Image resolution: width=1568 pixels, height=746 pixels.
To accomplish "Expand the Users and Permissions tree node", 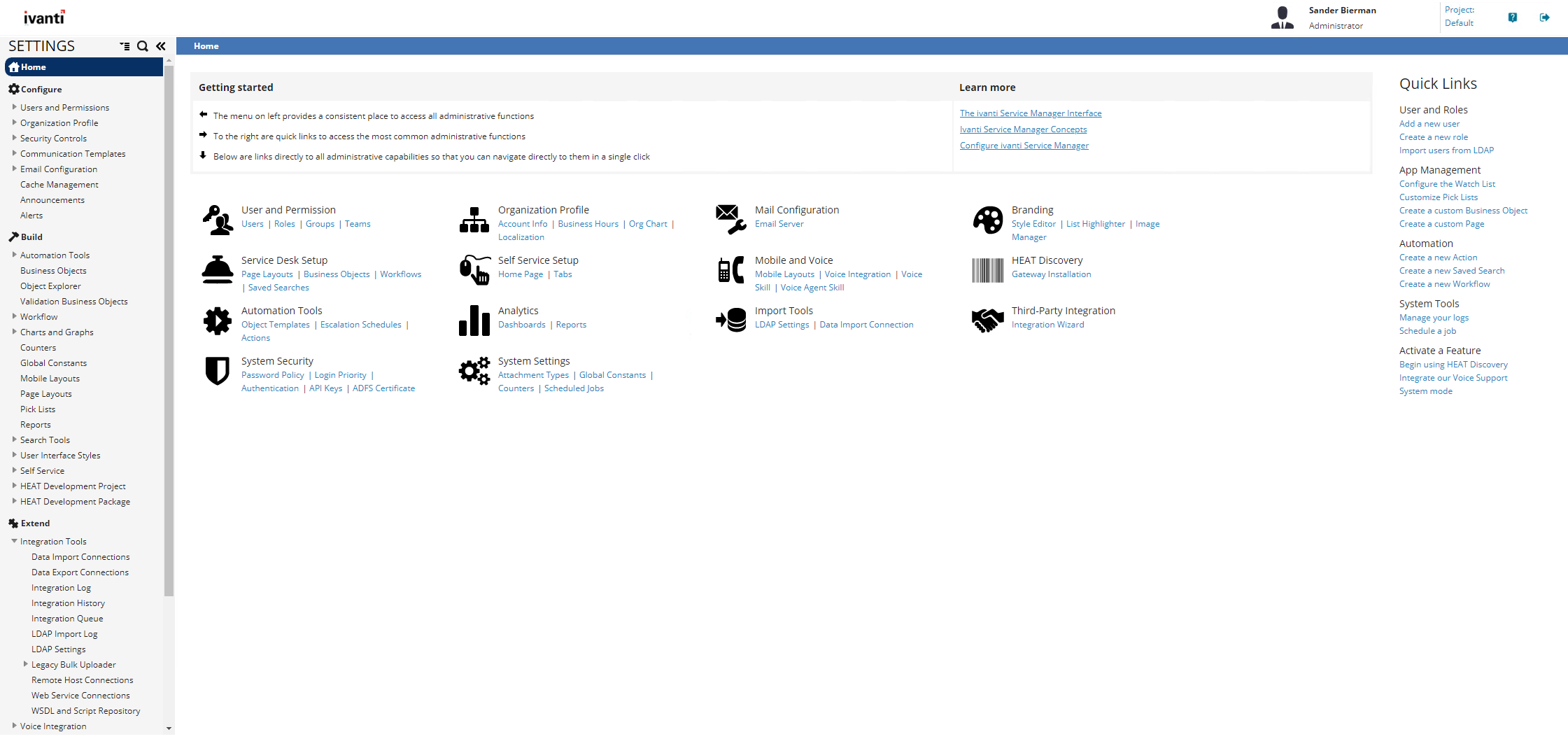I will point(14,107).
